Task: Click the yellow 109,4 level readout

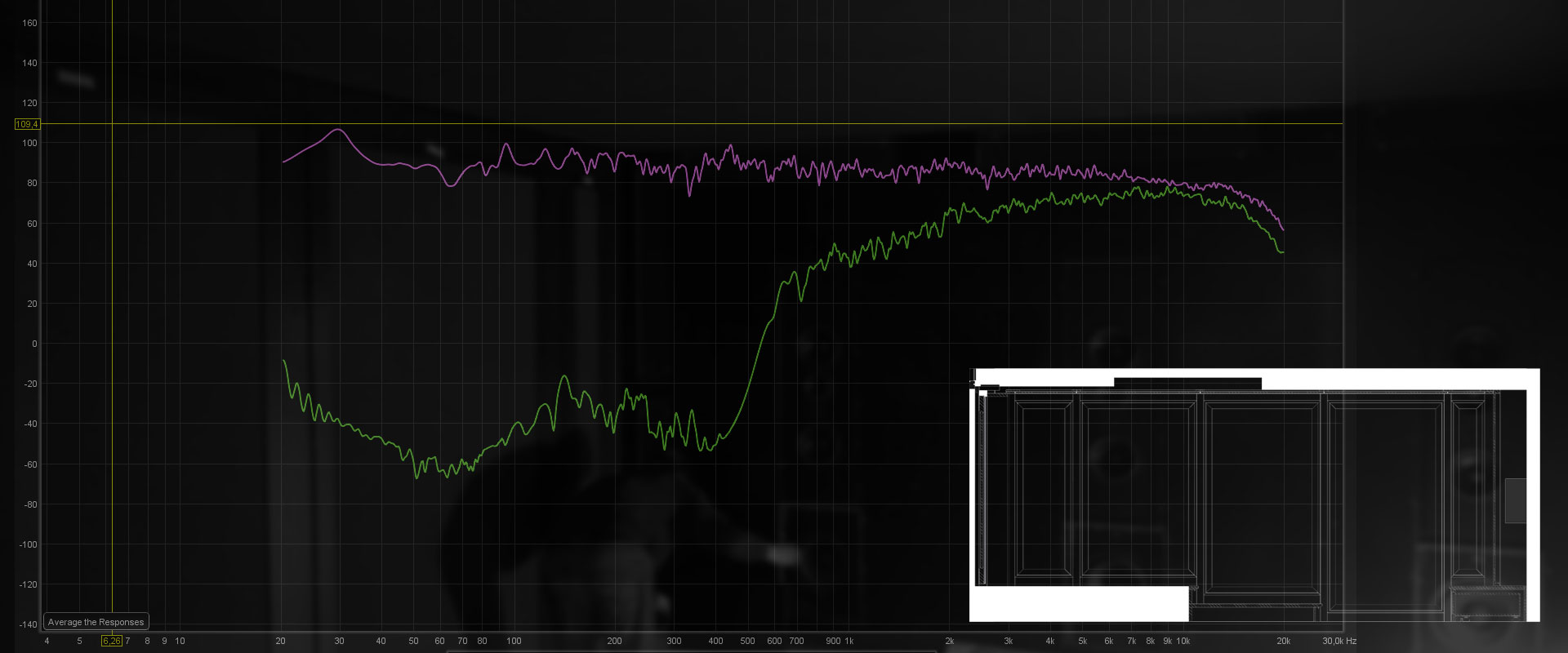Action: [x=27, y=124]
